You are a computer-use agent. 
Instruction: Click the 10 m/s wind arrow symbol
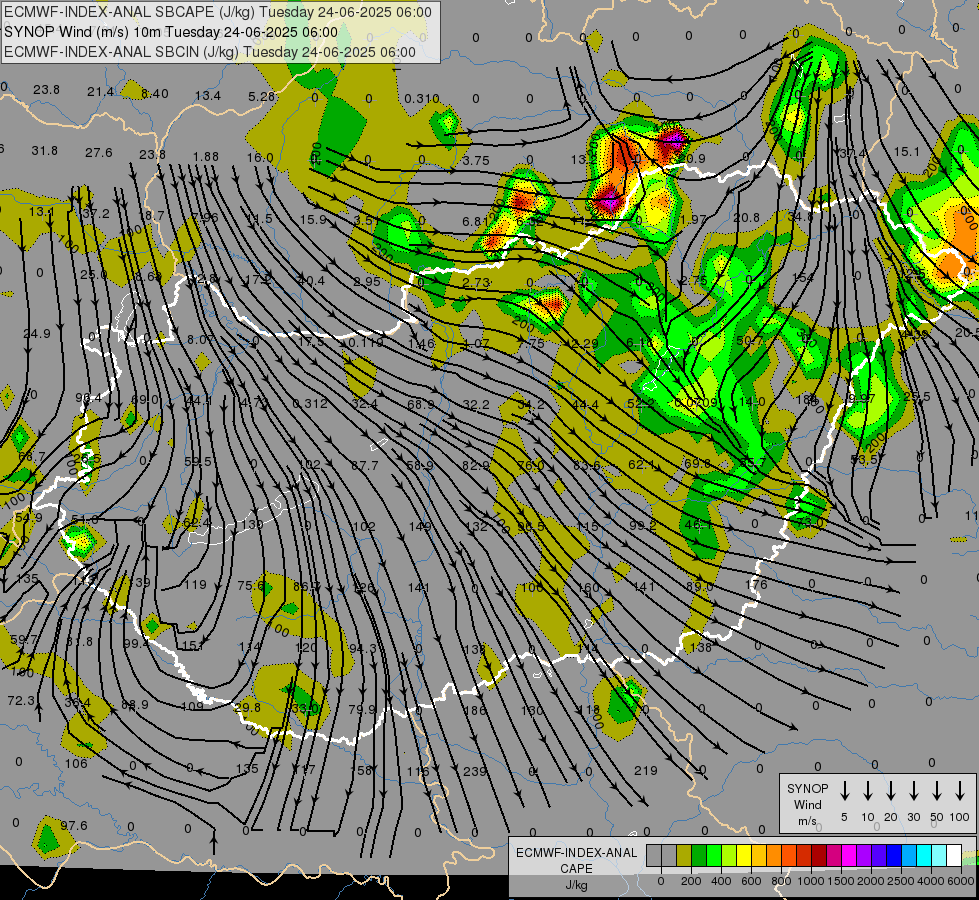(x=867, y=791)
